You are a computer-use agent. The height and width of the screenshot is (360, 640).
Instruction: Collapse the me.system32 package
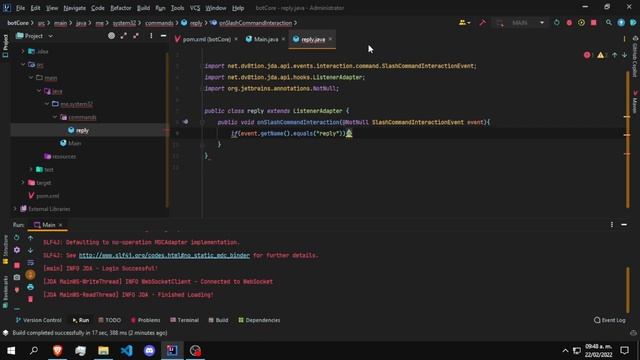47,104
